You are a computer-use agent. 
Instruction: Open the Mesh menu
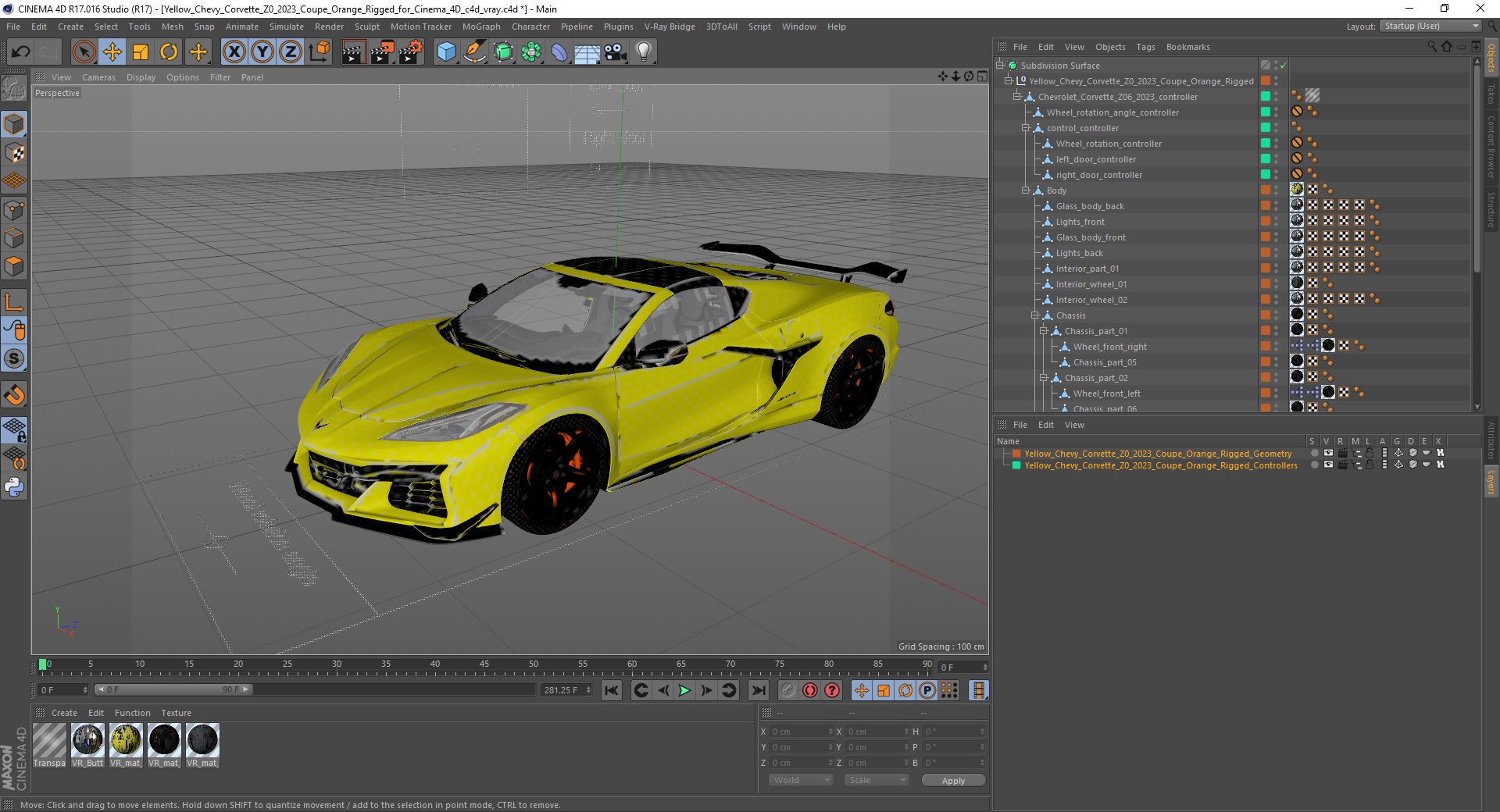(172, 27)
